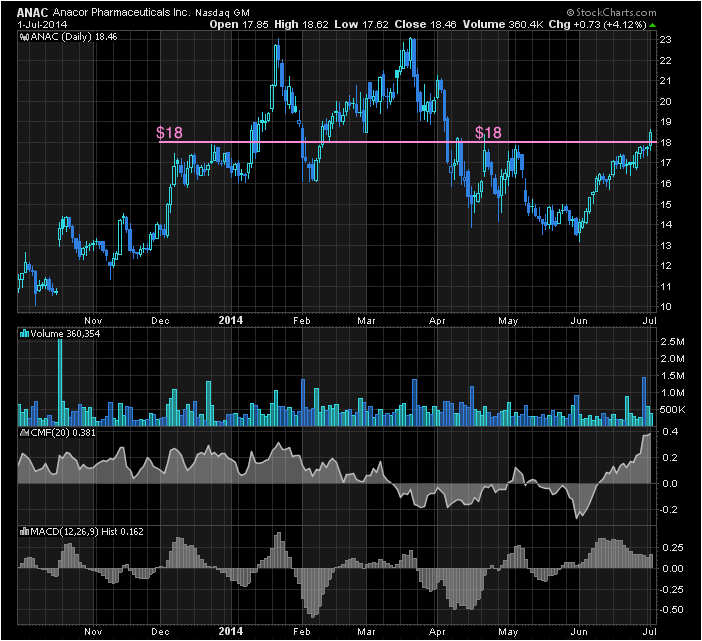This screenshot has height=641, width=702.
Task: Click the MACD(12,26,9) Hist 0.162 label
Action: point(87,532)
